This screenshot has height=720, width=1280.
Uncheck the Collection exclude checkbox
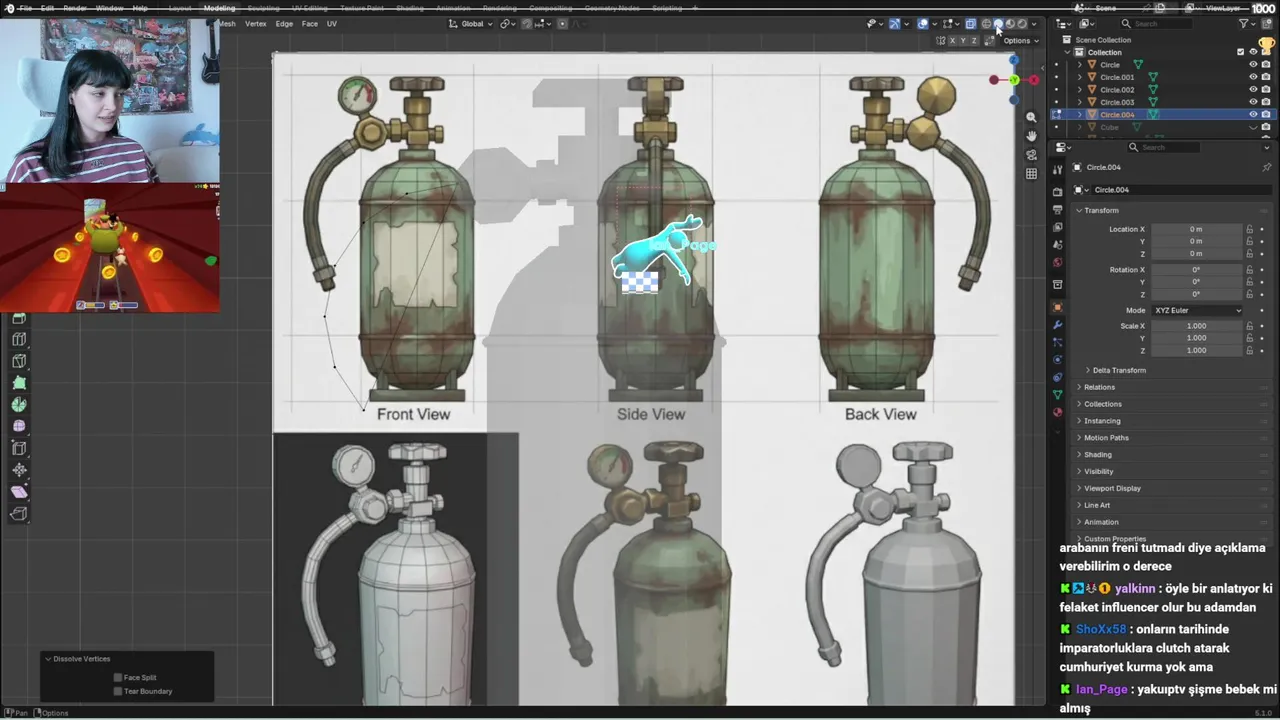[1240, 52]
